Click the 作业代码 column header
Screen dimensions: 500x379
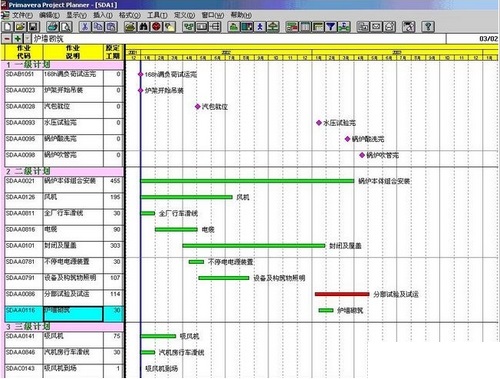tap(24, 52)
